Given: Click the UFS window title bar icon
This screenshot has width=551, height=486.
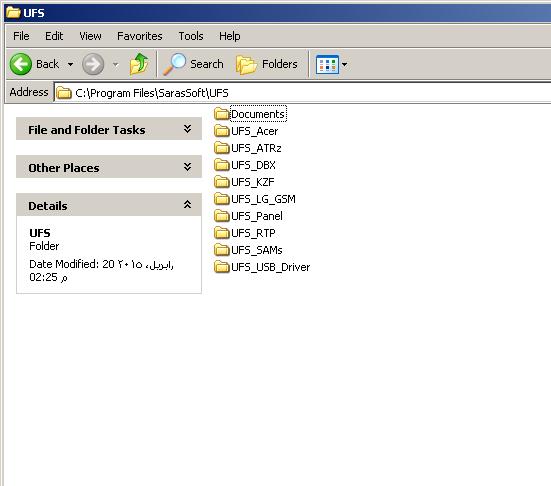Looking at the screenshot, I should (13, 13).
